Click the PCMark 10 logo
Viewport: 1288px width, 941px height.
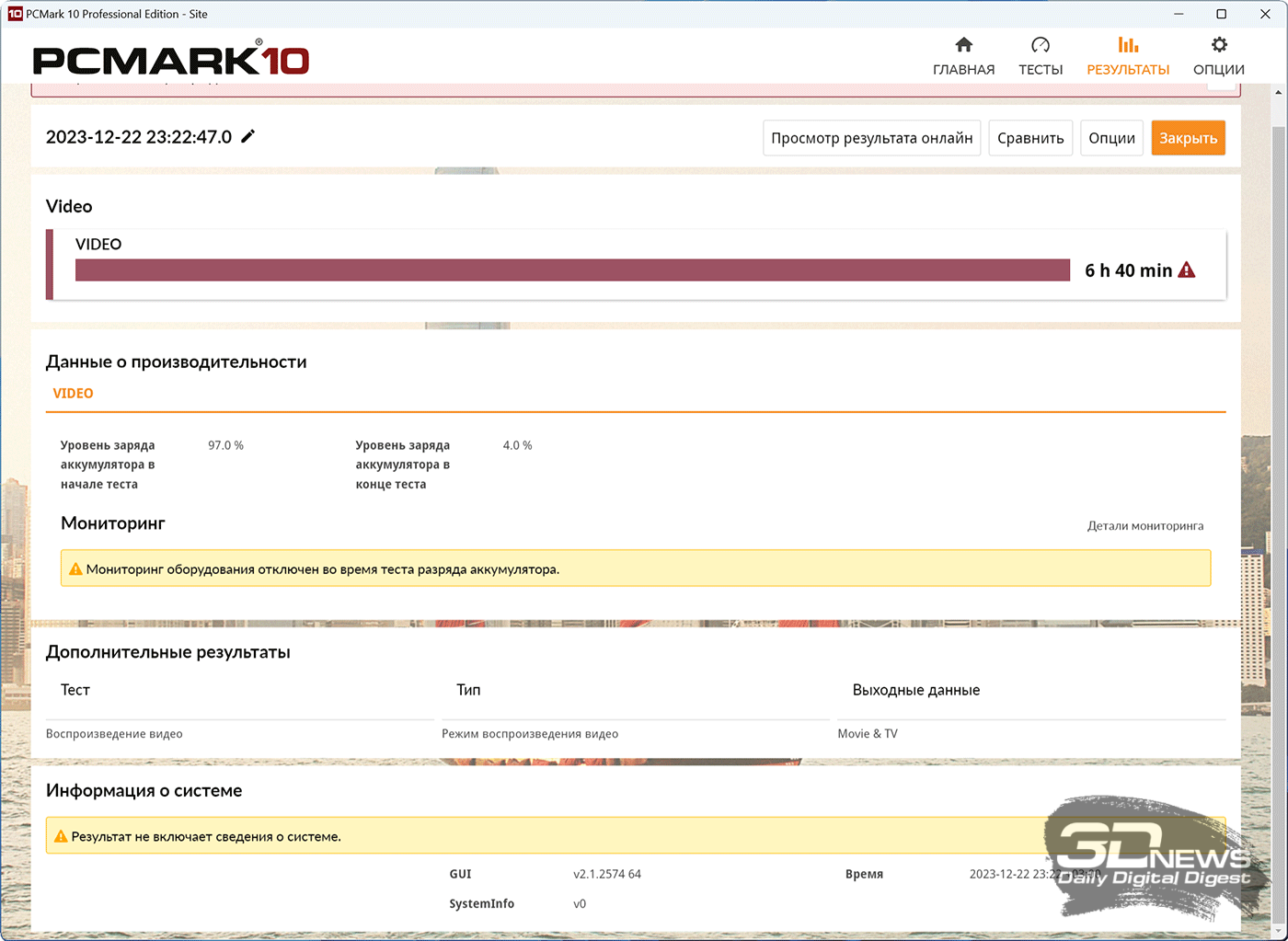(x=171, y=59)
